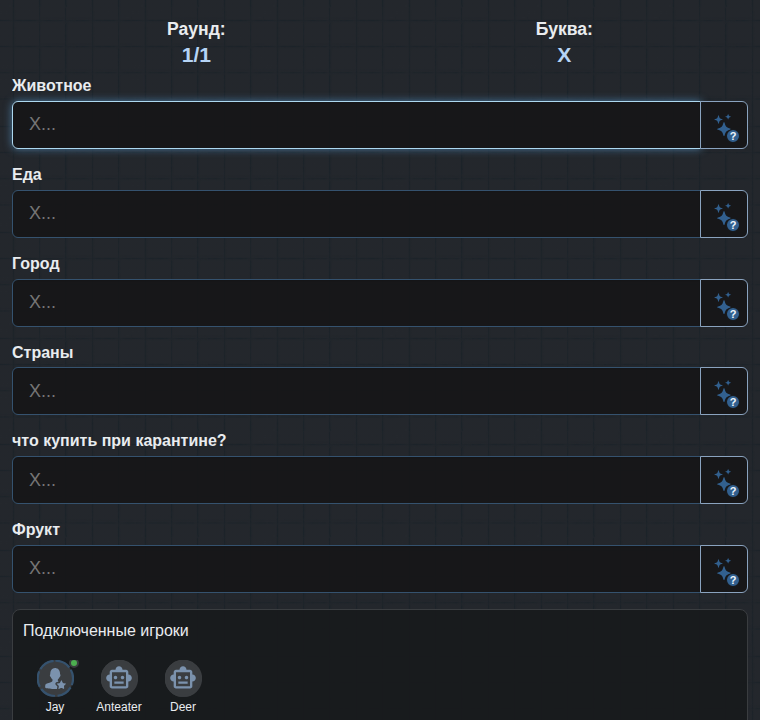Image resolution: width=760 pixels, height=720 pixels.
Task: Select Deer bot avatar
Action: click(x=183, y=678)
